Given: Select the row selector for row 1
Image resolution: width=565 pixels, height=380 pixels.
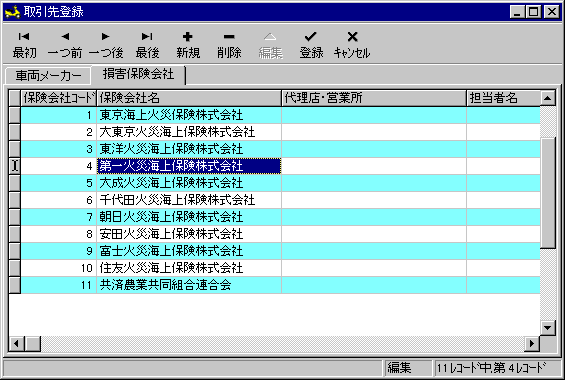Looking at the screenshot, I should click(x=14, y=115).
